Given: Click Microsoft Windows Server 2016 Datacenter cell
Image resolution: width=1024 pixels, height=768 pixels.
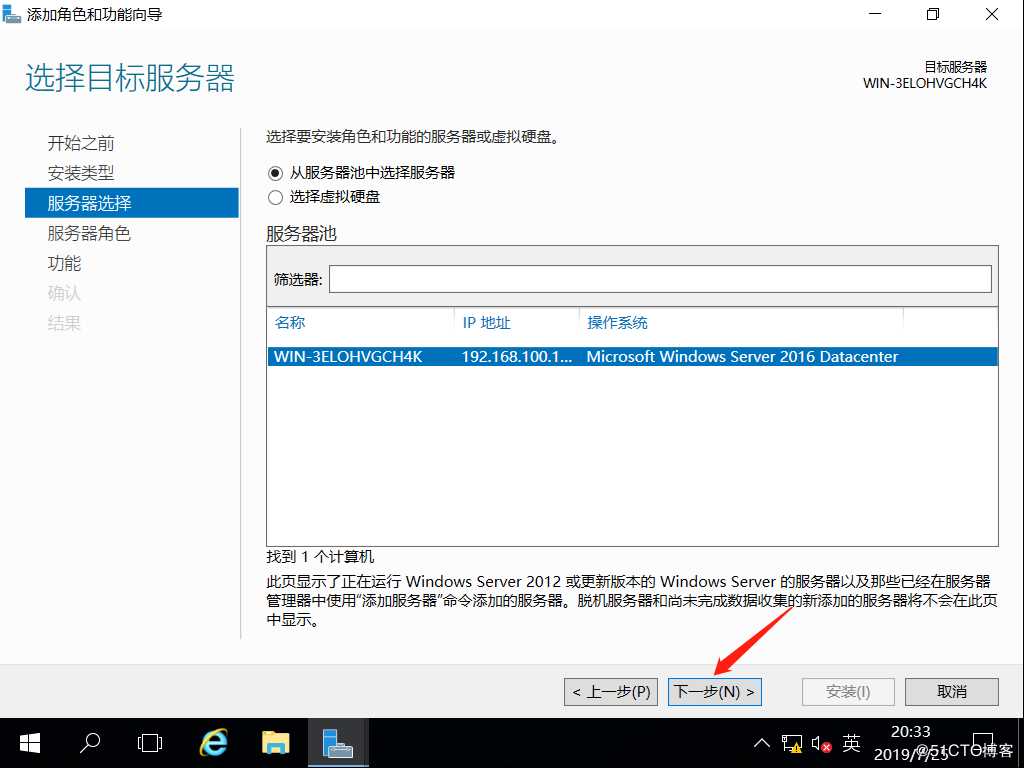Looking at the screenshot, I should point(742,357).
